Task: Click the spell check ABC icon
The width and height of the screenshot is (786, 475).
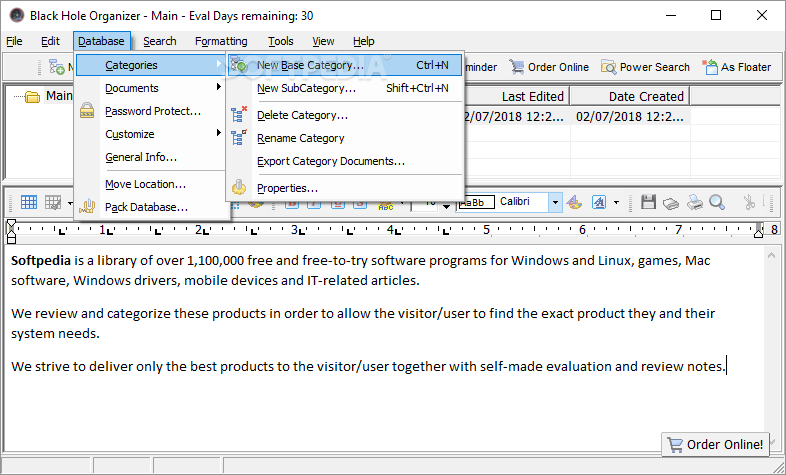Action: coord(385,205)
